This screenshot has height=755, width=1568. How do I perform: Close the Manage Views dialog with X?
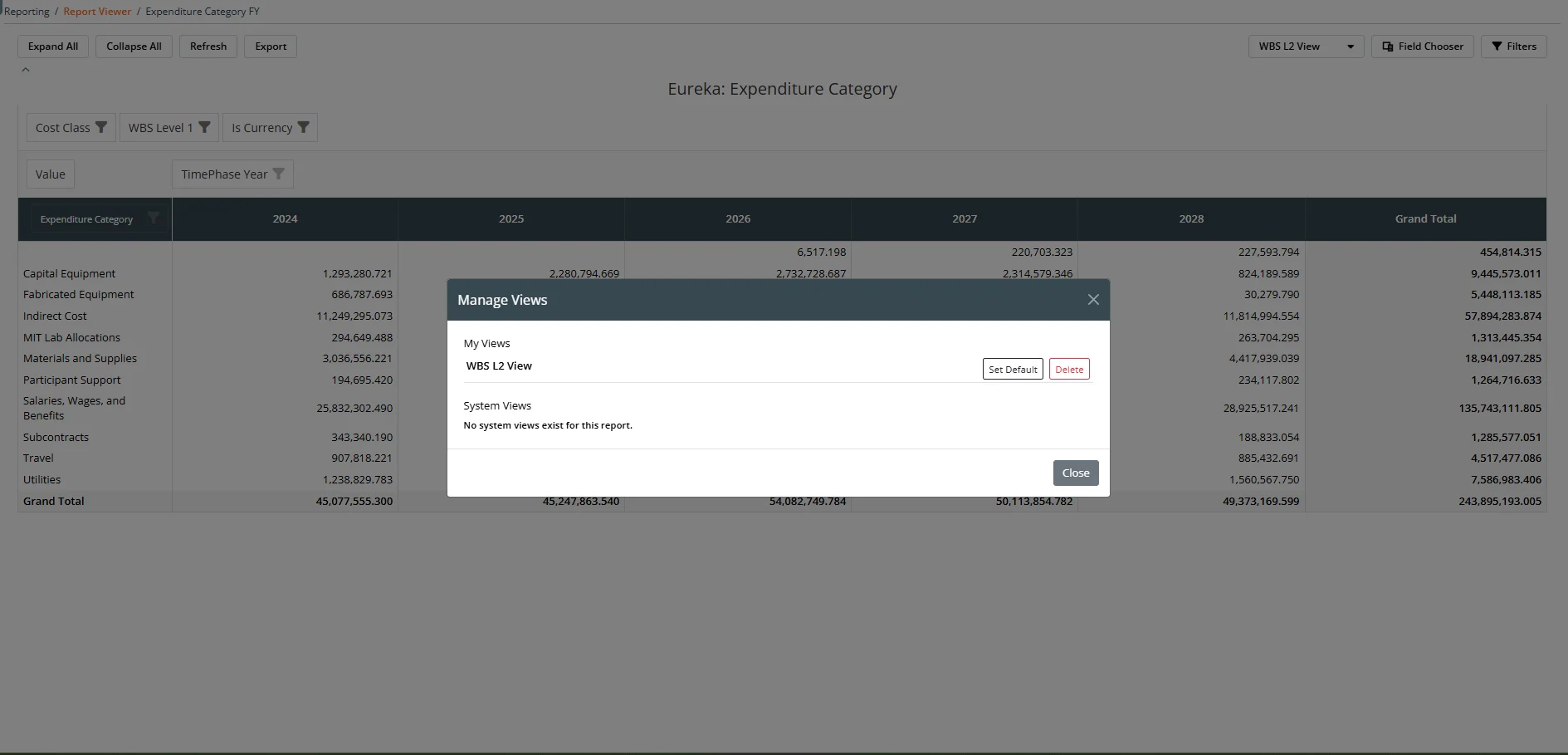(x=1093, y=300)
